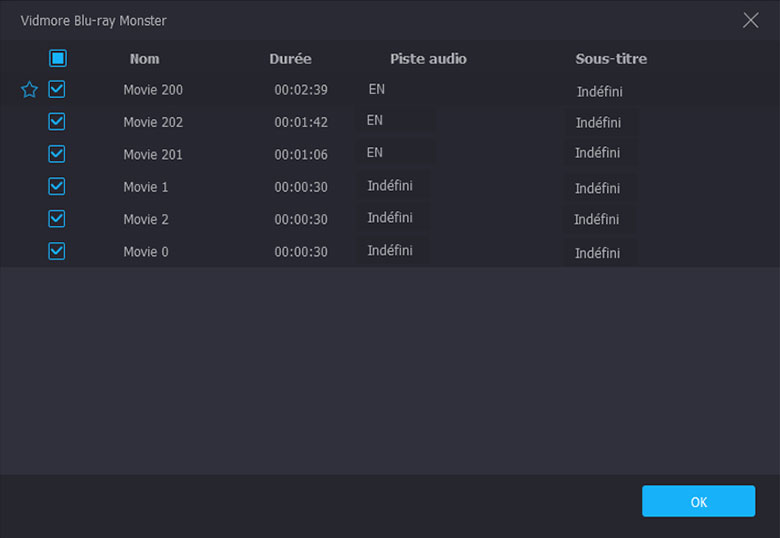Click the Sous-titre column header
780x538 pixels.
point(611,59)
